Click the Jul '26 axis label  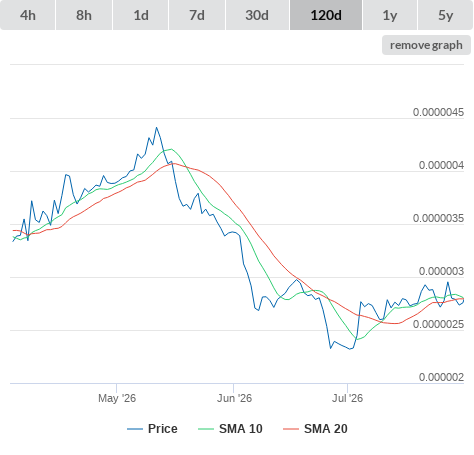[x=347, y=398]
